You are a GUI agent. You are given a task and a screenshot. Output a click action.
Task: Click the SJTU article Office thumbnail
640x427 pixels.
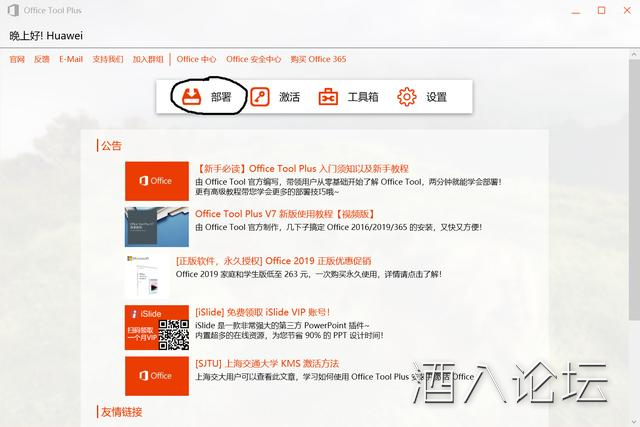click(157, 376)
